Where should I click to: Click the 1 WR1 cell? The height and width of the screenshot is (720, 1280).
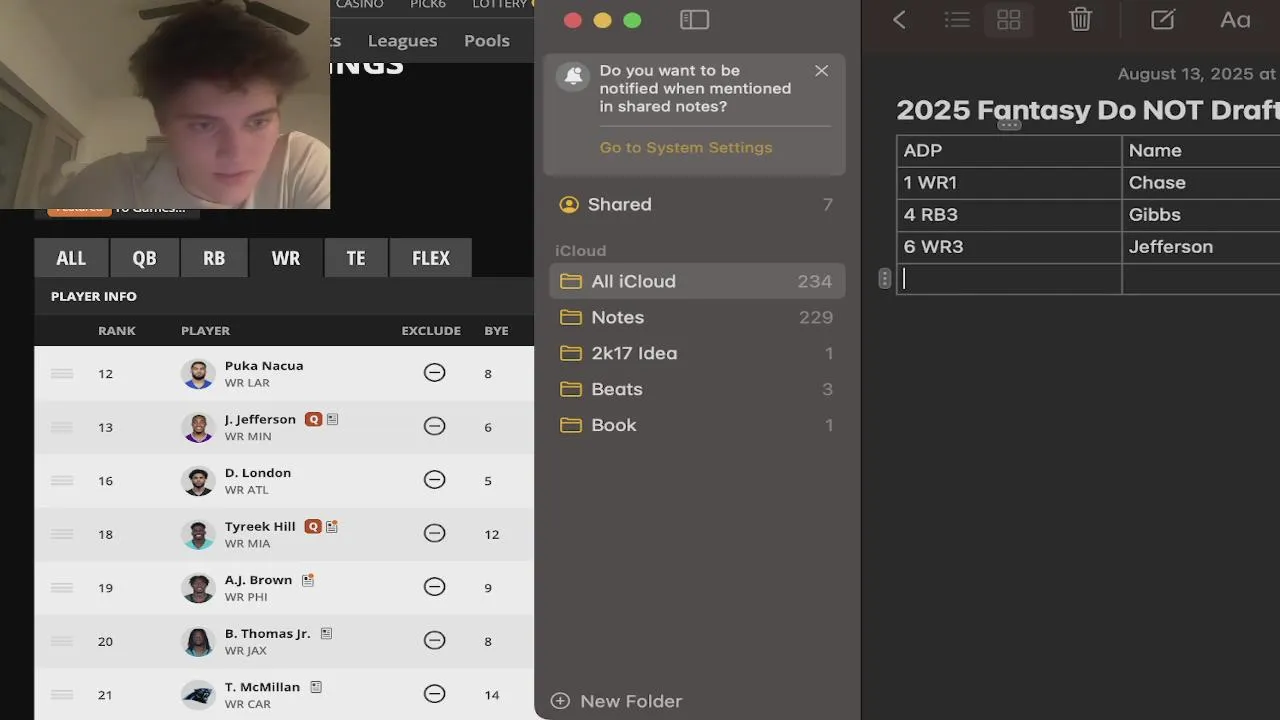[x=1009, y=183]
